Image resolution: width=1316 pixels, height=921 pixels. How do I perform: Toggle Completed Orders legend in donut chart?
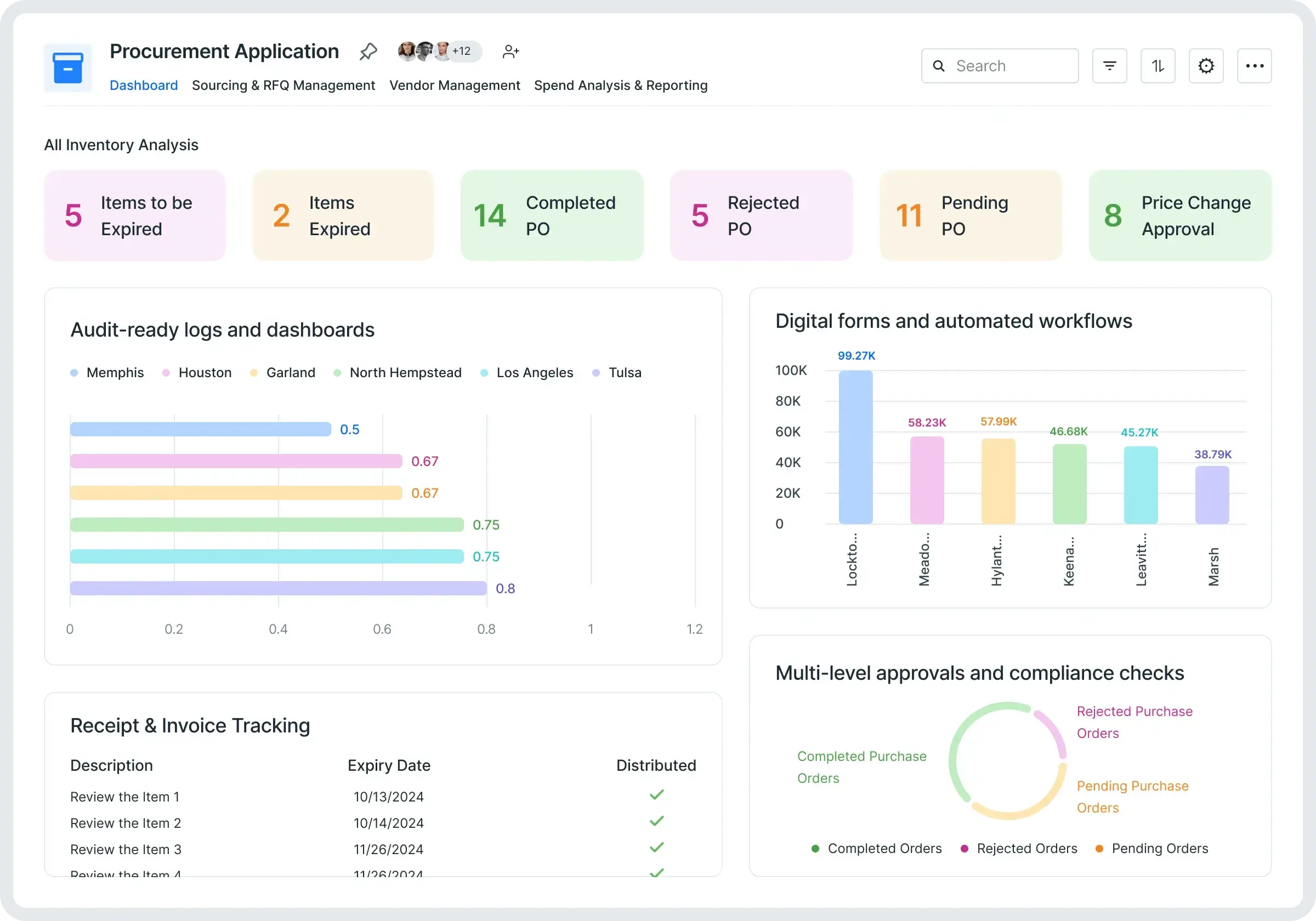[x=876, y=848]
